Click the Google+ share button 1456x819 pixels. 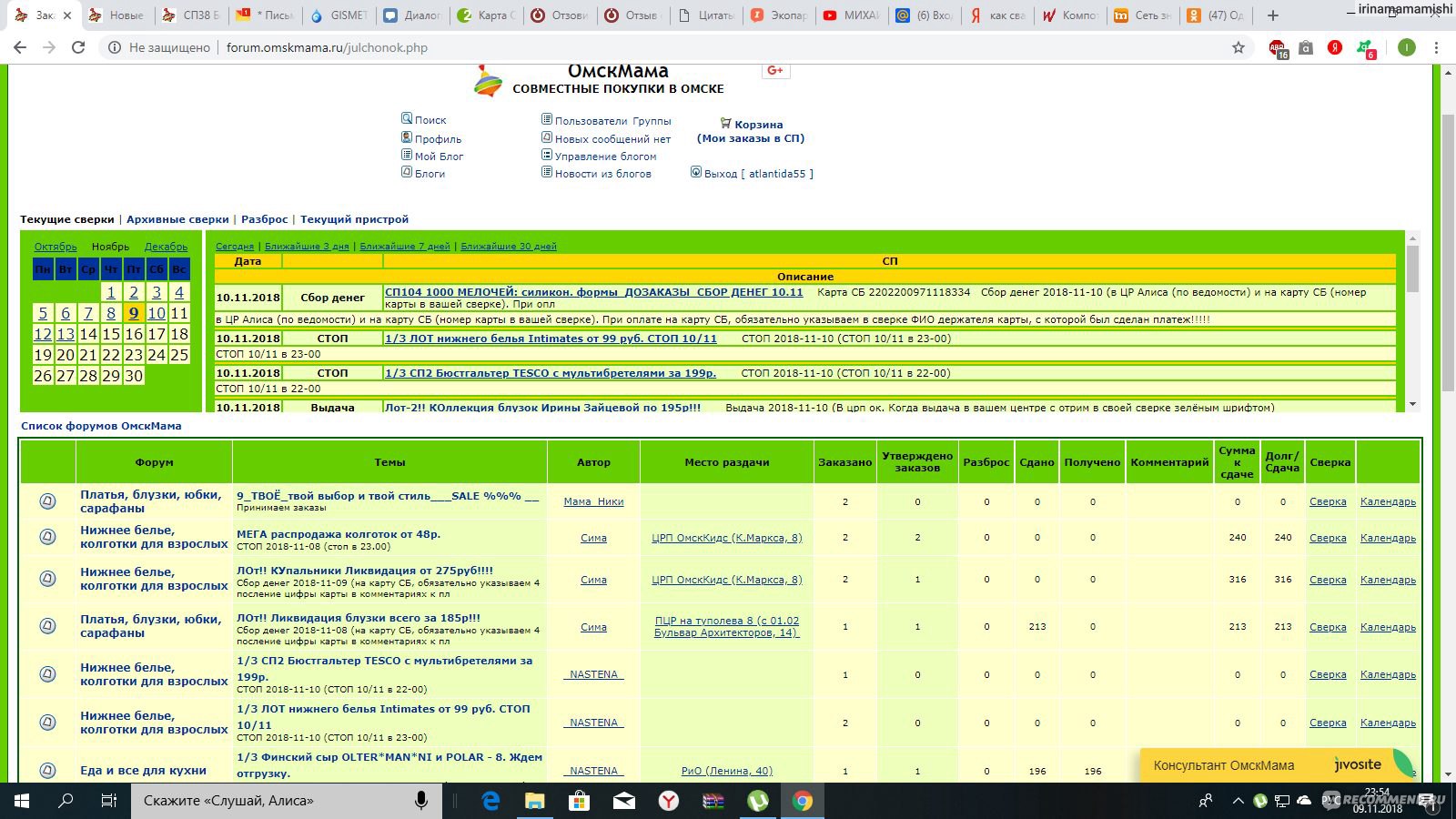click(x=775, y=71)
